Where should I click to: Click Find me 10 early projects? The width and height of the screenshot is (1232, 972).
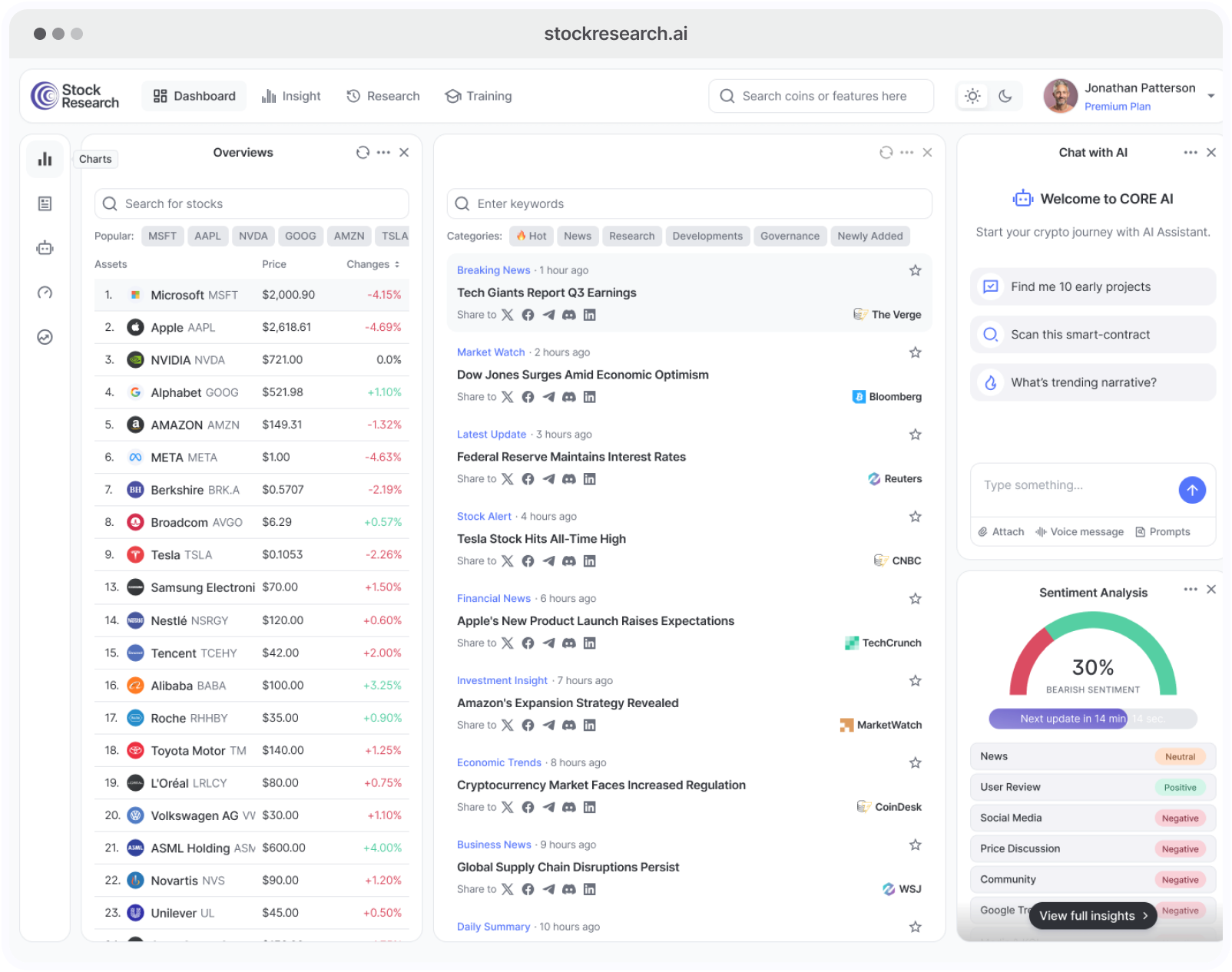(1093, 287)
